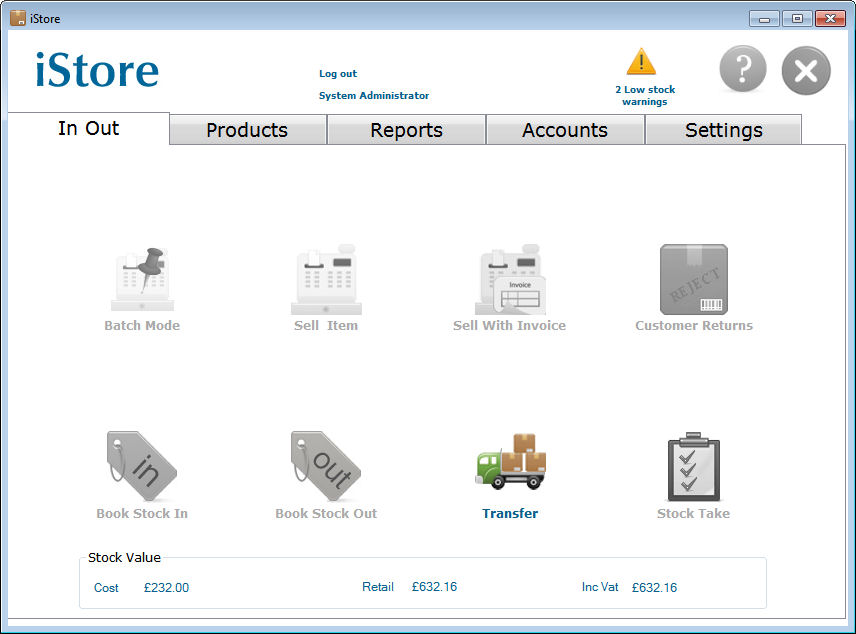856x634 pixels.
Task: Click the System Administrator link
Action: pyautogui.click(x=374, y=95)
